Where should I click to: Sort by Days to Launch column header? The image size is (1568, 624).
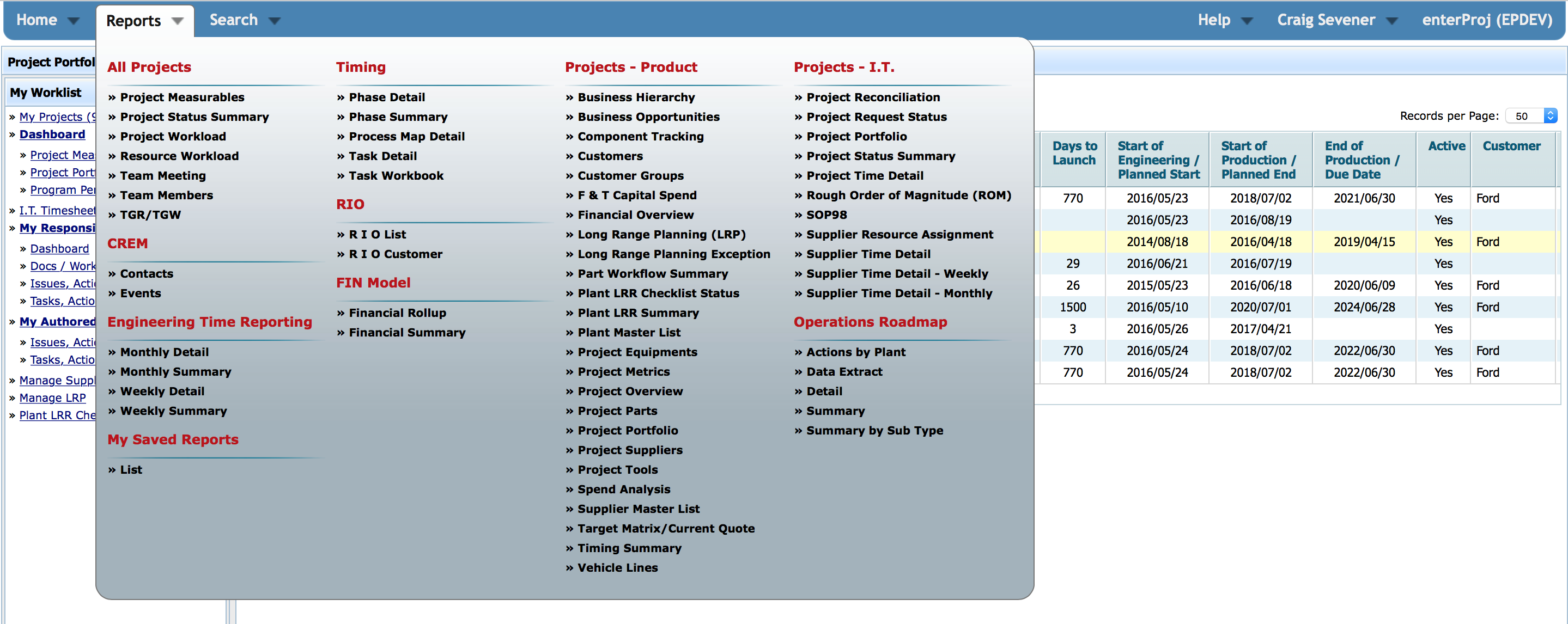pos(1074,152)
